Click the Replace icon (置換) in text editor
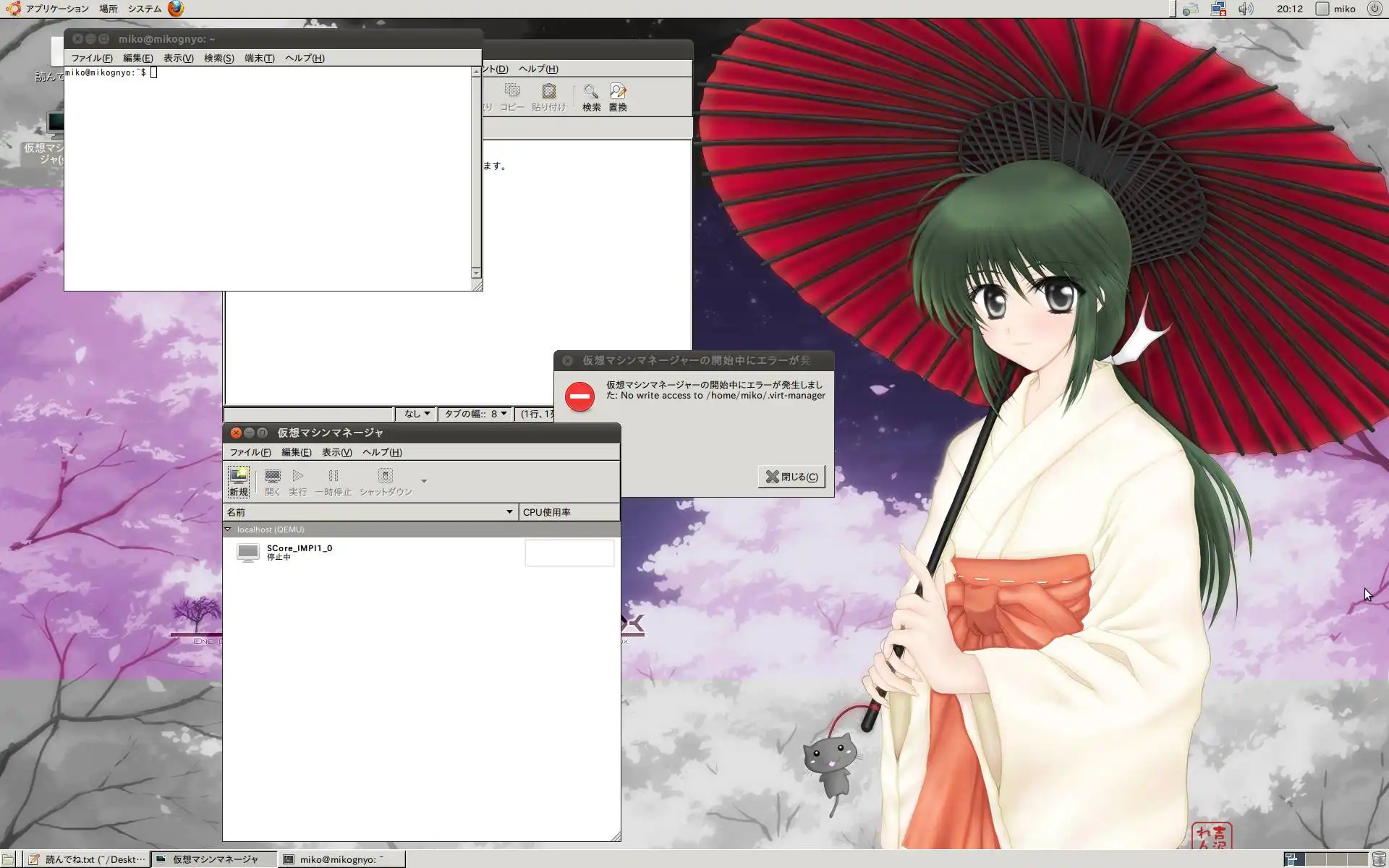1389x868 pixels. click(x=617, y=97)
